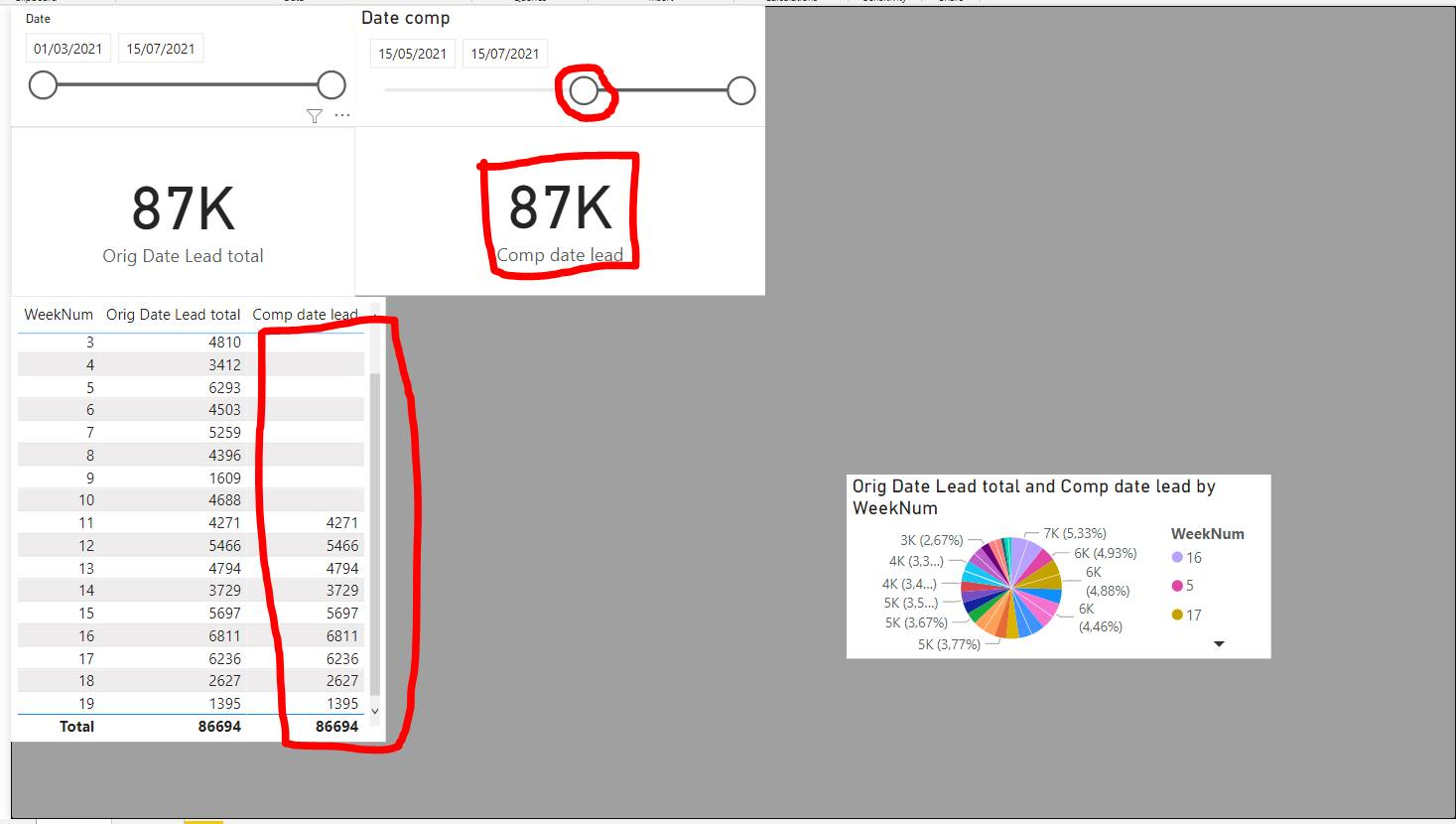Viewport: 1456px width, 824px height.
Task: Select 6811 in the Comp date lead column
Action: 342,636
